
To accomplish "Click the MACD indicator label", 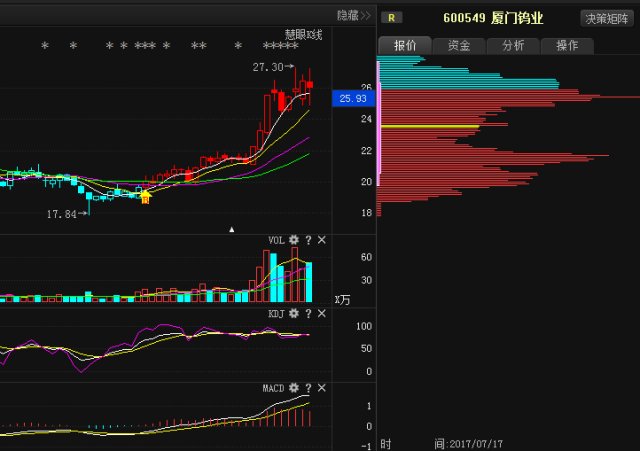I will pyautogui.click(x=273, y=388).
